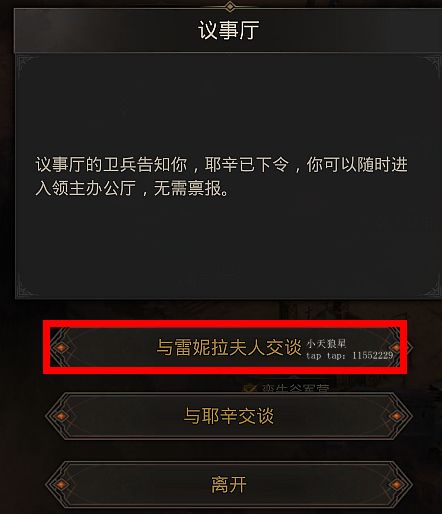Click the gold diamond ornament above title
The width and height of the screenshot is (442, 514).
[230, 6]
